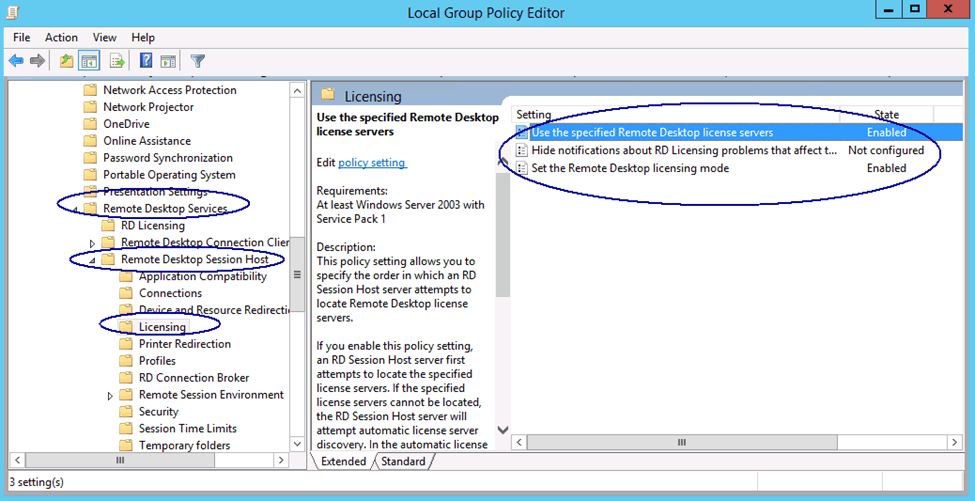Click the Filter funnel toolbar icon
Viewport: 975px width, 501px height.
coord(198,61)
